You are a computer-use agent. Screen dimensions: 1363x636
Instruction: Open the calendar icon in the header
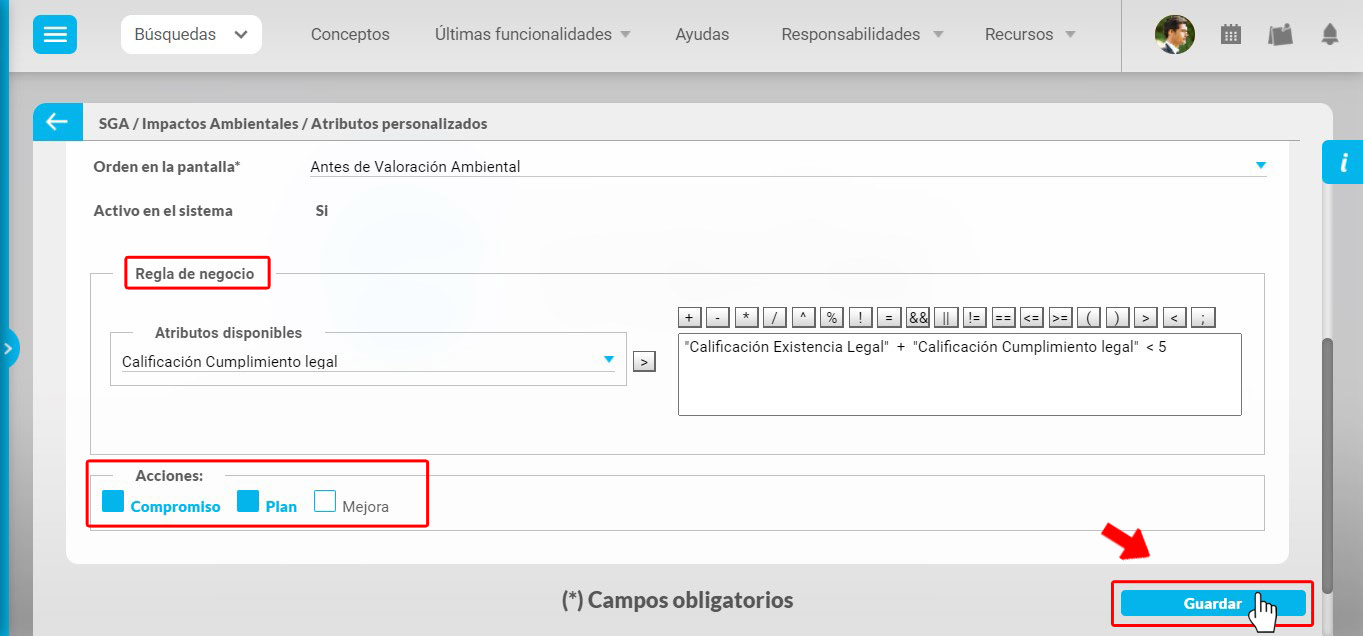[x=1231, y=34]
